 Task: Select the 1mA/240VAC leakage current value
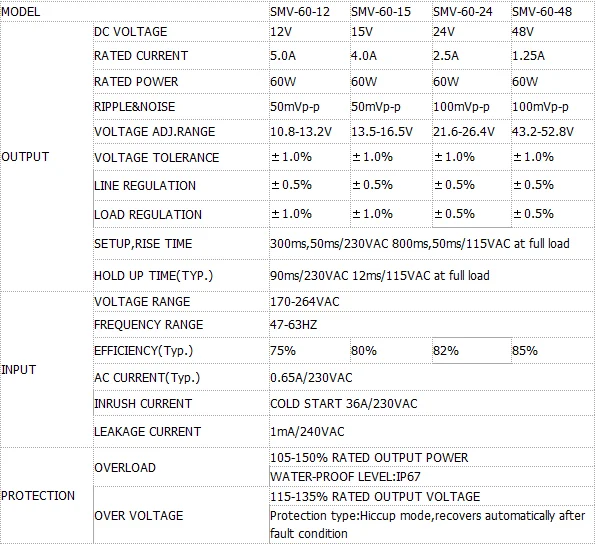click(307, 432)
